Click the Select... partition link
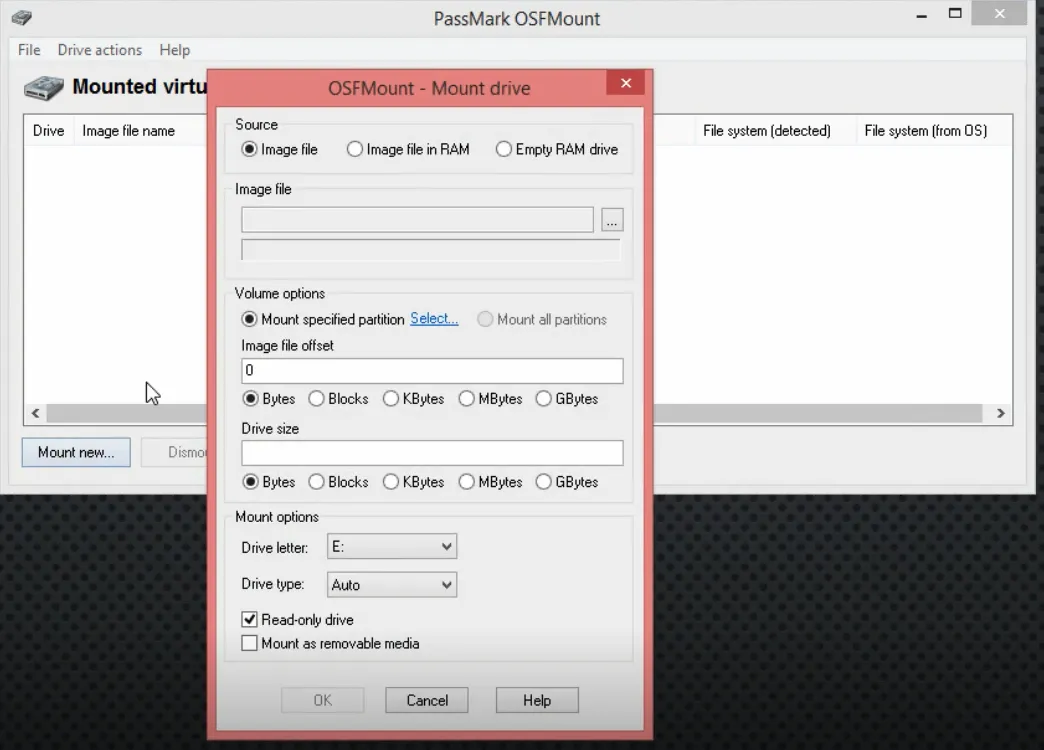This screenshot has width=1044, height=750. click(x=434, y=319)
